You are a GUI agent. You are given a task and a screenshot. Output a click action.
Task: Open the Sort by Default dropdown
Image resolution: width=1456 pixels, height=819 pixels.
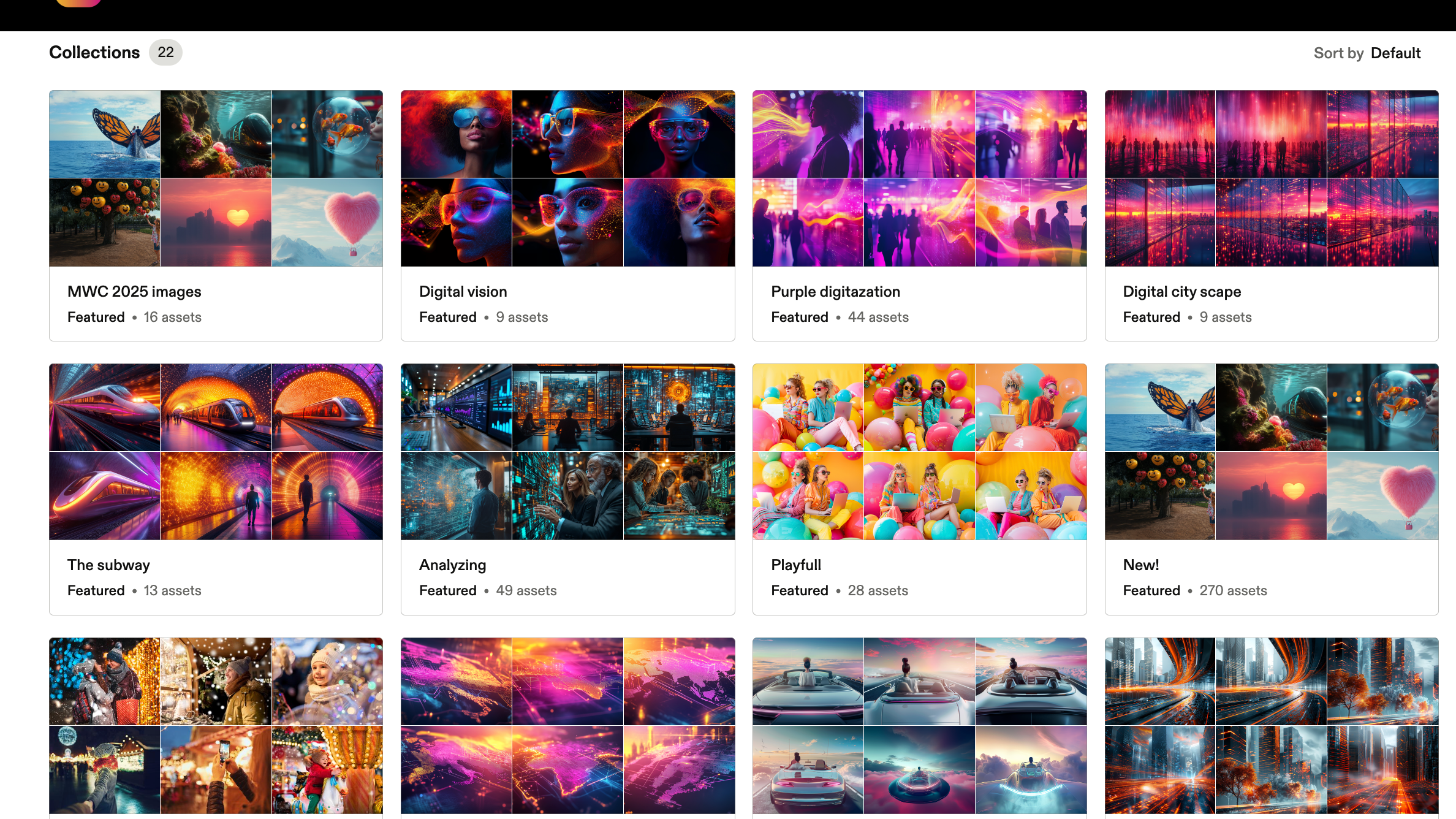(x=1395, y=53)
